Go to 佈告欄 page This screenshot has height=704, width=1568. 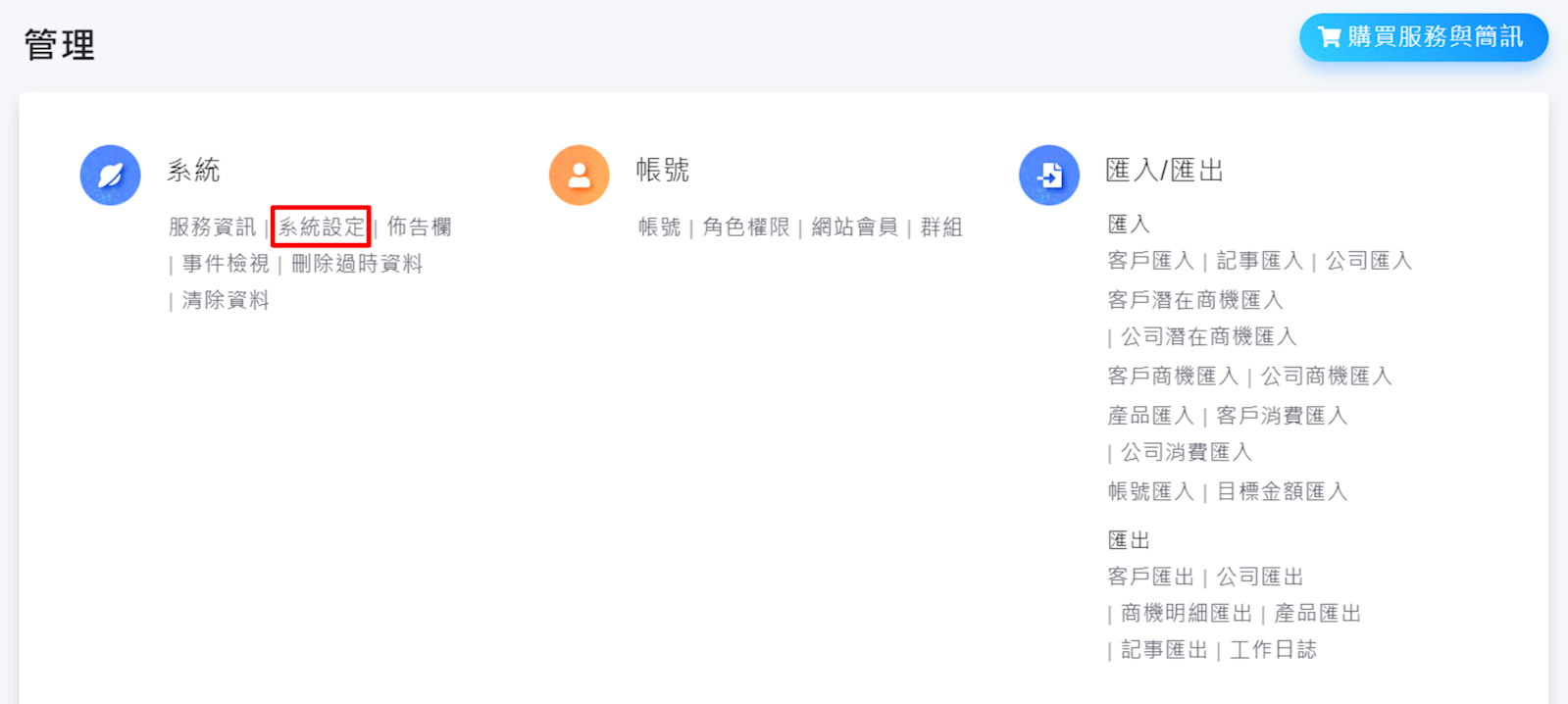419,227
